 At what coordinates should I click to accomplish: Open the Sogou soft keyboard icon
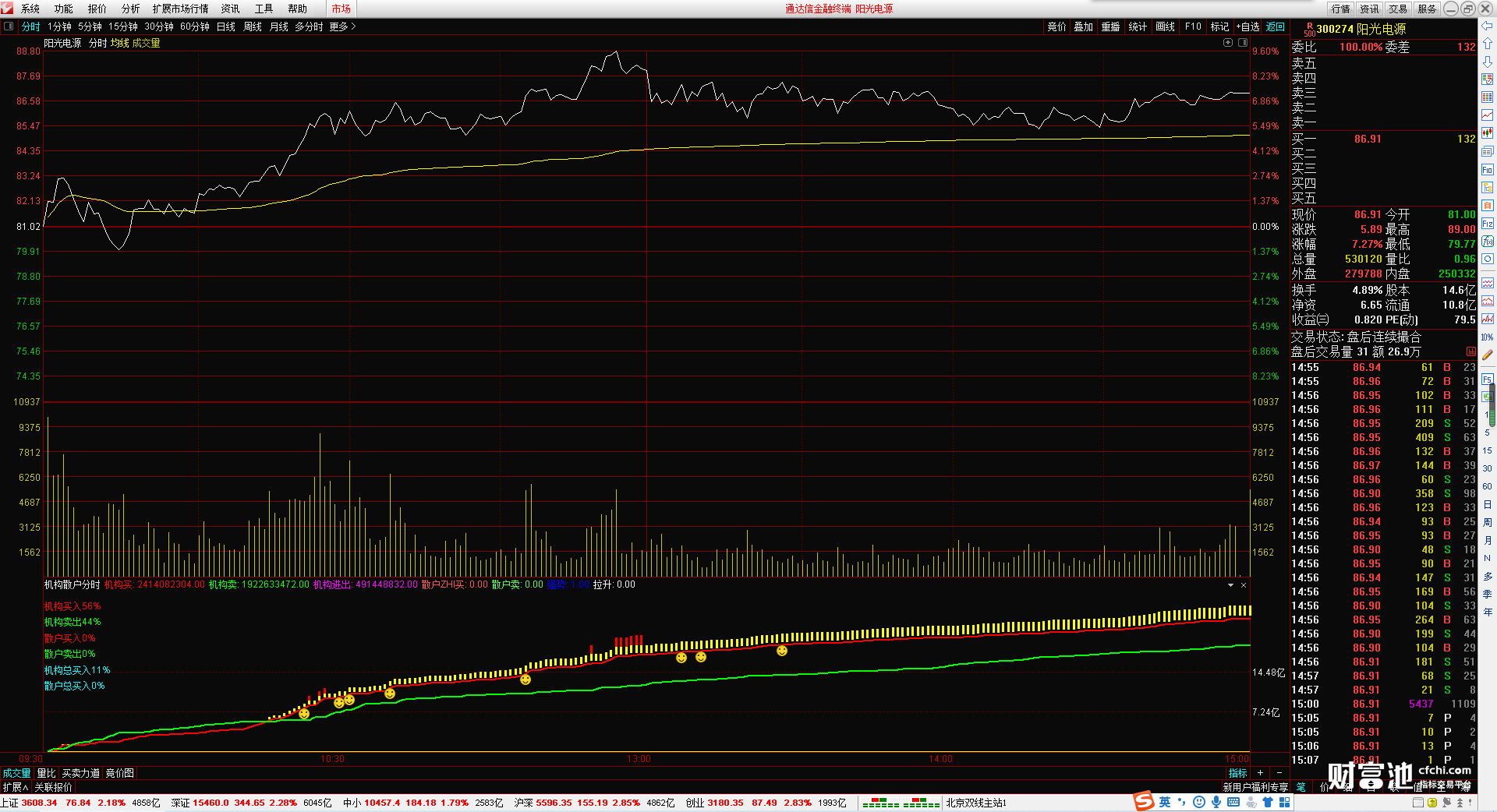click(x=1233, y=802)
